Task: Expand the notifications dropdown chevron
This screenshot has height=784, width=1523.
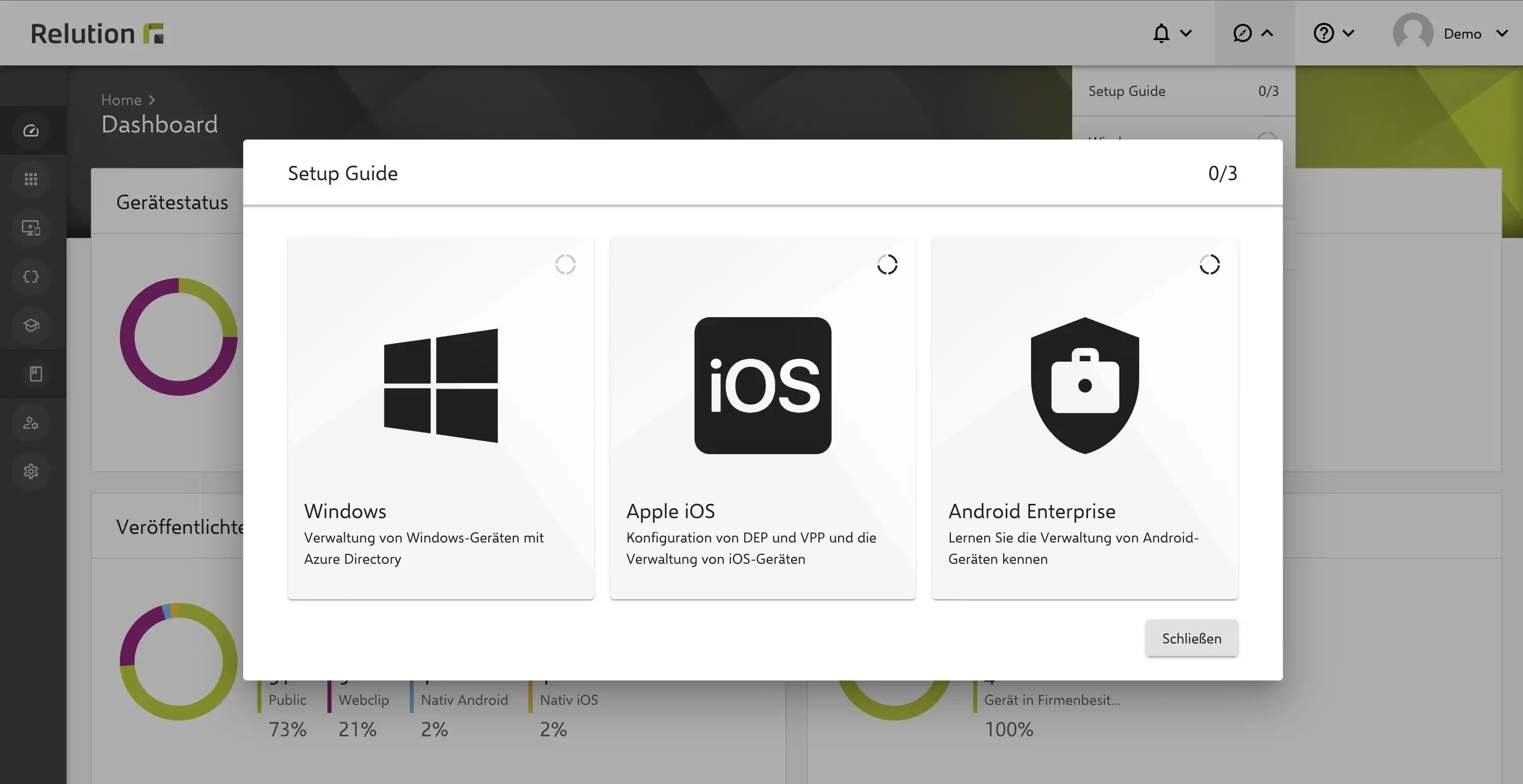Action: point(1185,33)
